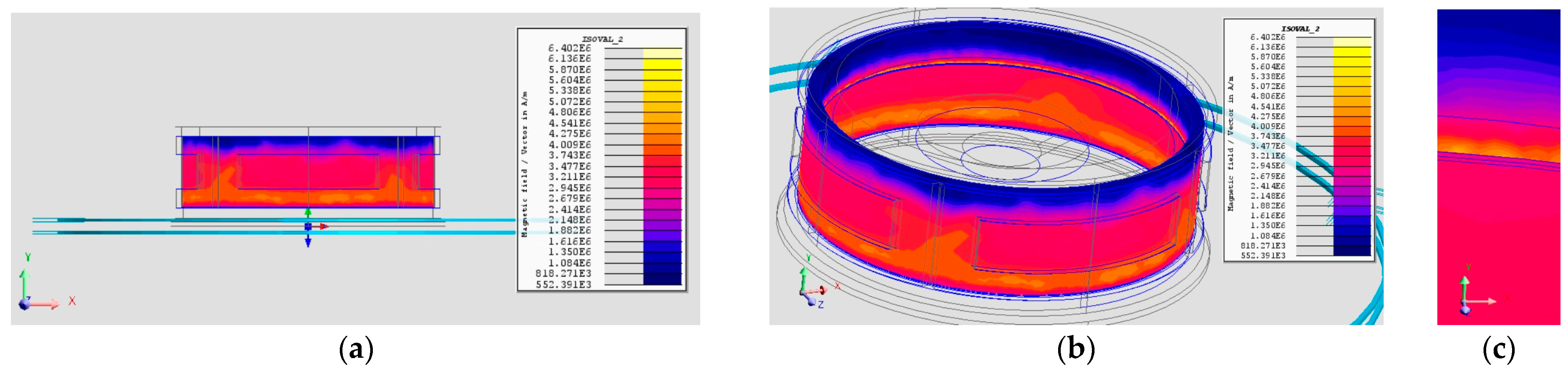The height and width of the screenshot is (372, 1568).
Task: Click the blue down arrow of the panel (a) manipulator
Action: point(308,241)
